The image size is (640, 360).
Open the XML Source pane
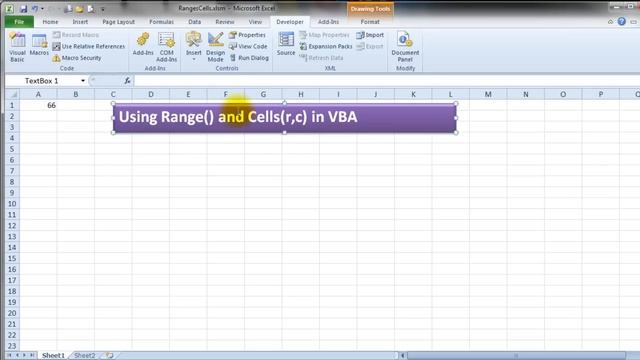pyautogui.click(x=286, y=44)
